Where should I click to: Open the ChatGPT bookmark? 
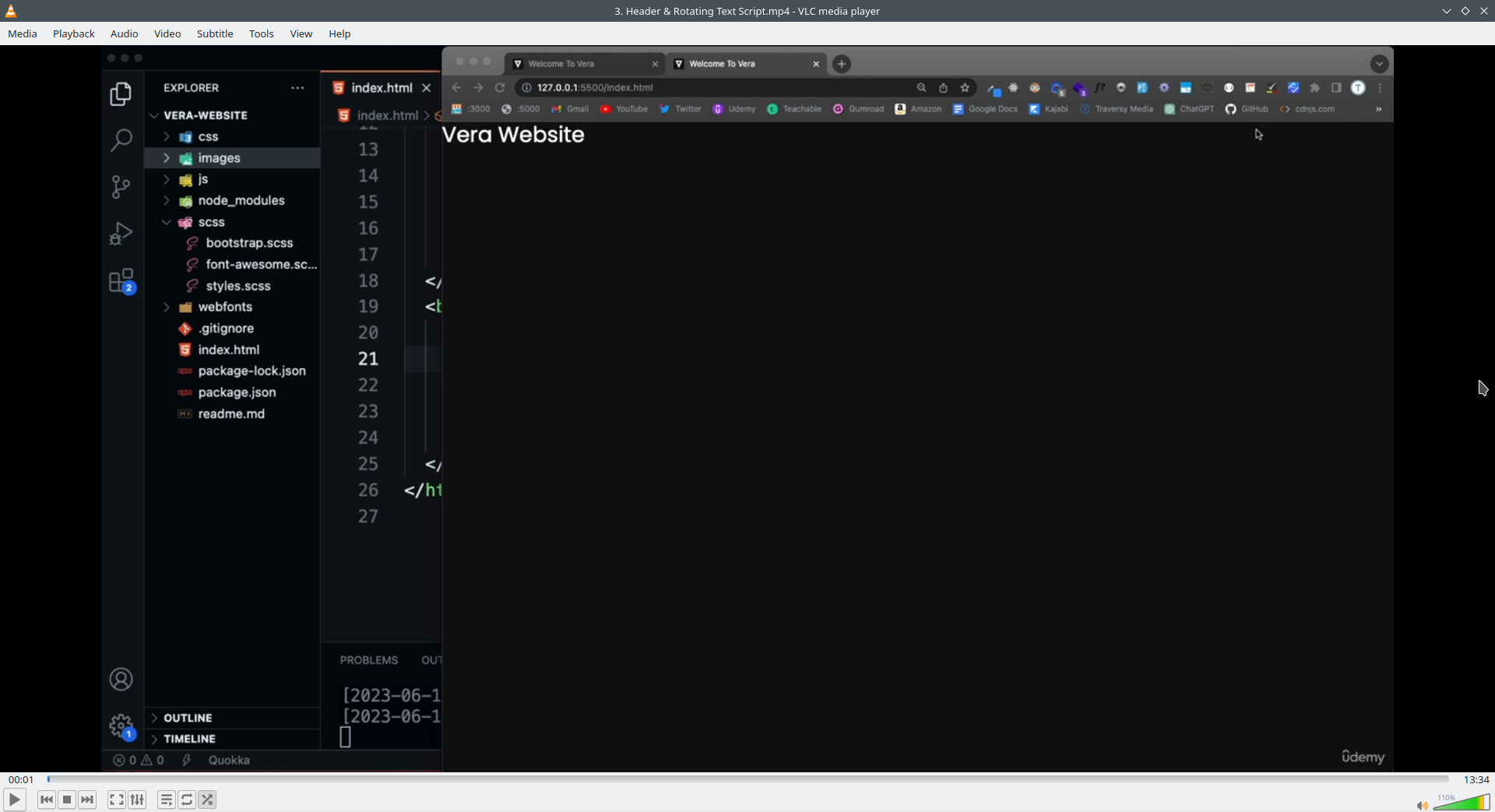click(x=1189, y=109)
